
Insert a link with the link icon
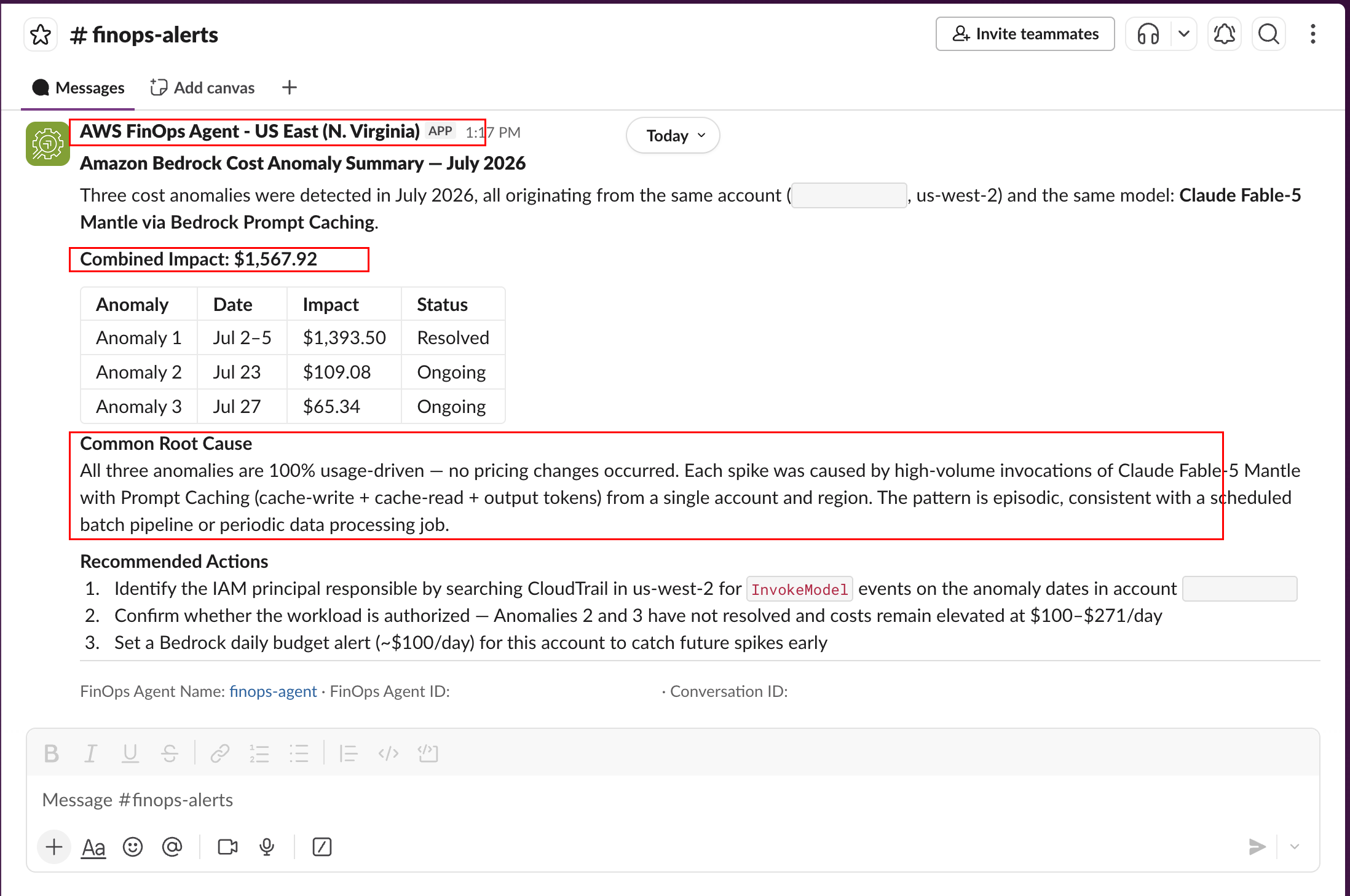point(220,753)
